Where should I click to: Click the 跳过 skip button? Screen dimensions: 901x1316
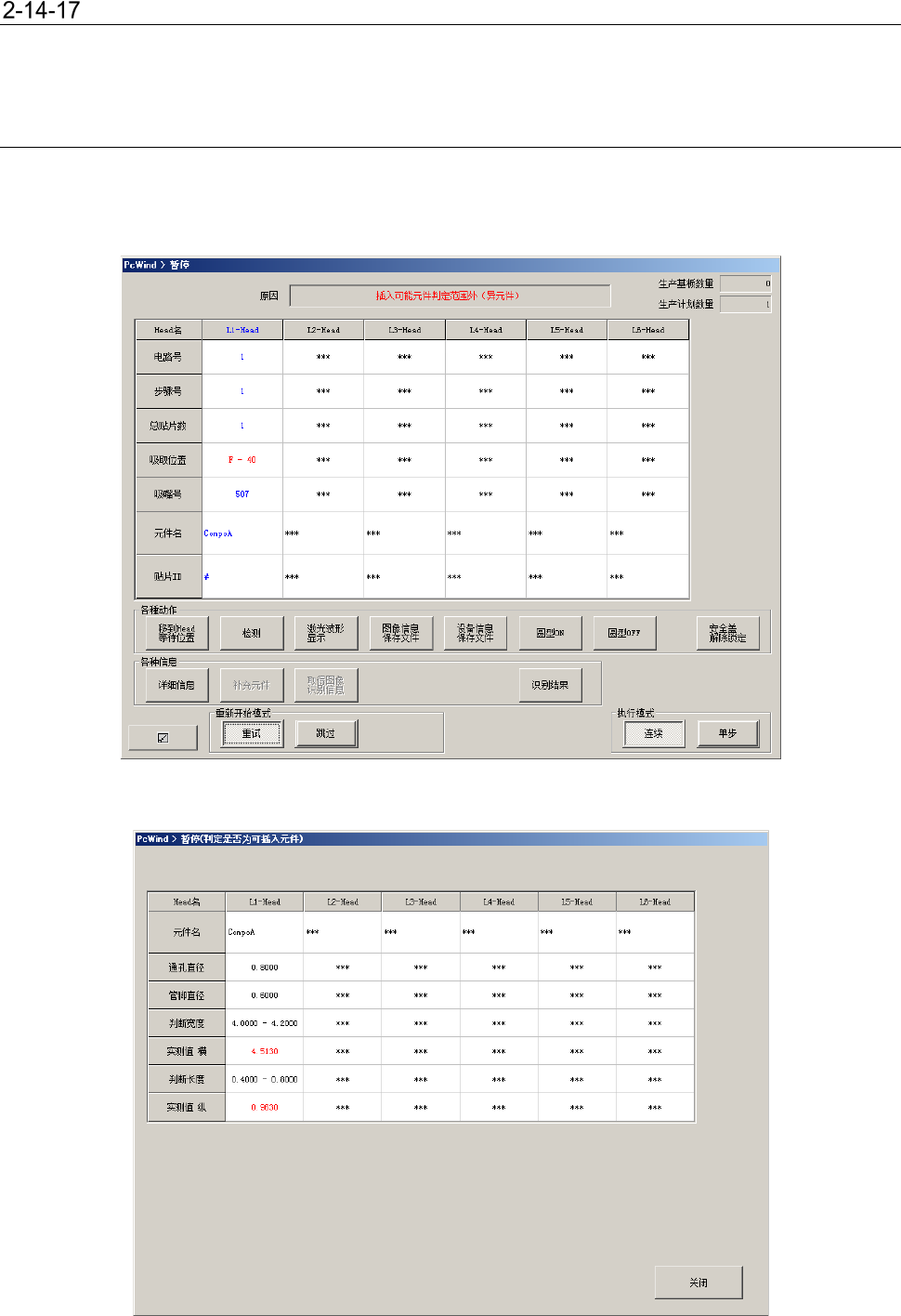tap(326, 733)
